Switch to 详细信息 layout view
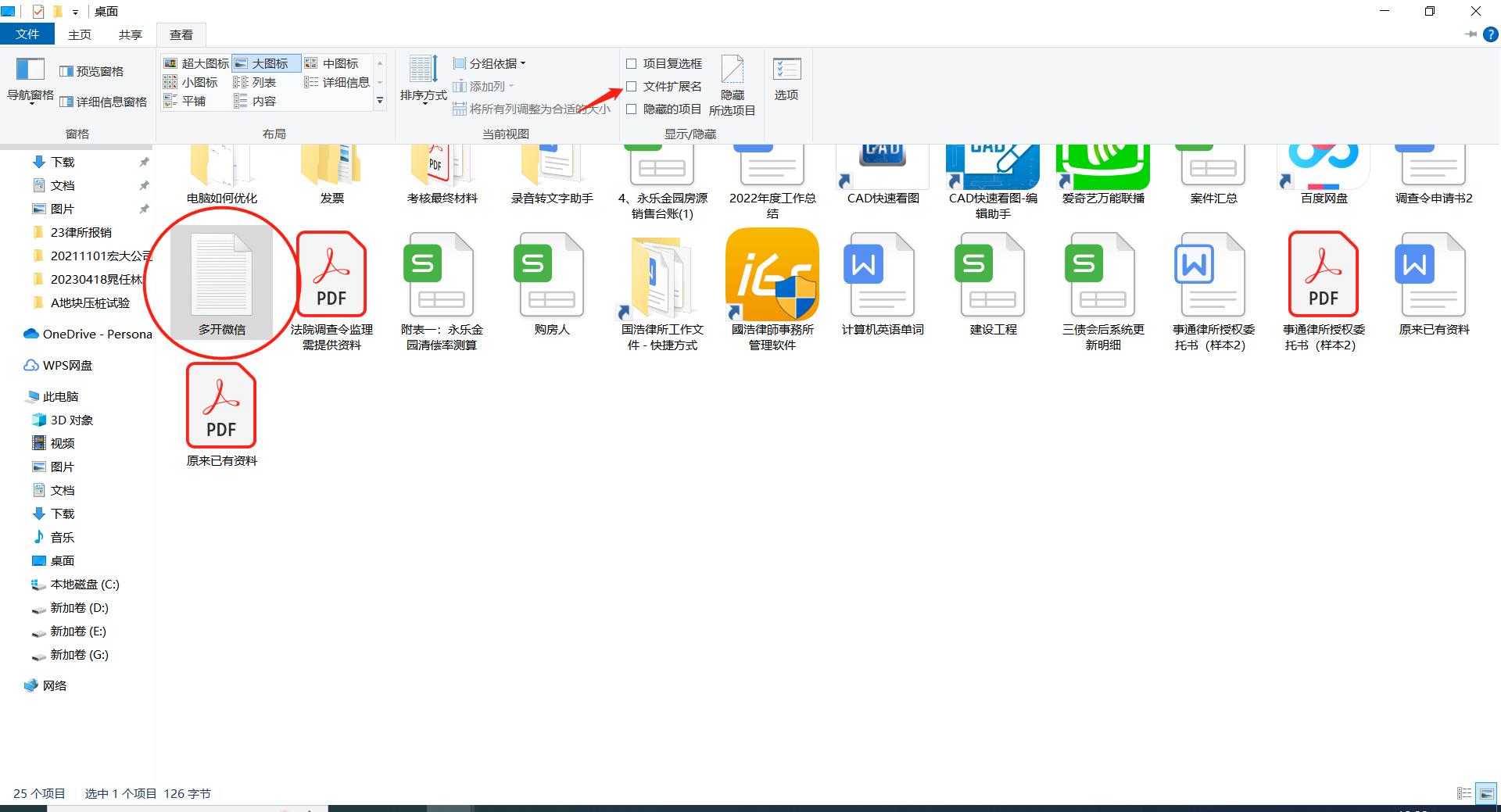This screenshot has height=812, width=1501. tap(338, 82)
